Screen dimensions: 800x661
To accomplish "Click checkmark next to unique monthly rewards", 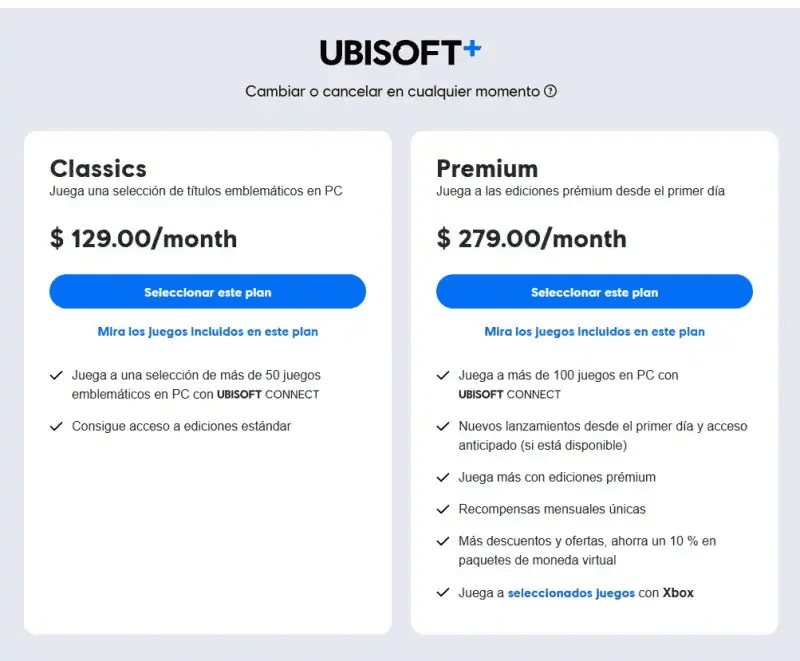I will coord(443,509).
